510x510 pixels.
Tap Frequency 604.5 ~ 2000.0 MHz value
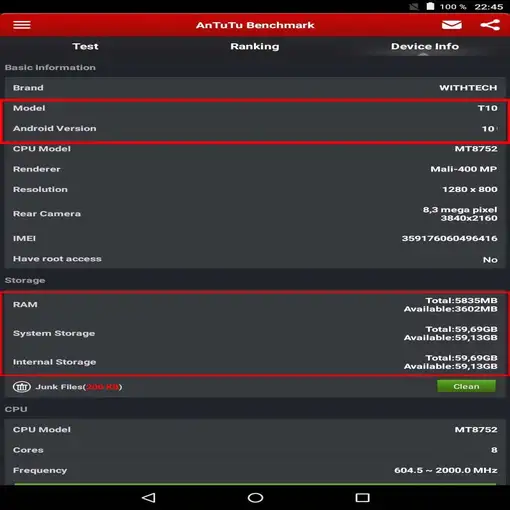tap(446, 470)
